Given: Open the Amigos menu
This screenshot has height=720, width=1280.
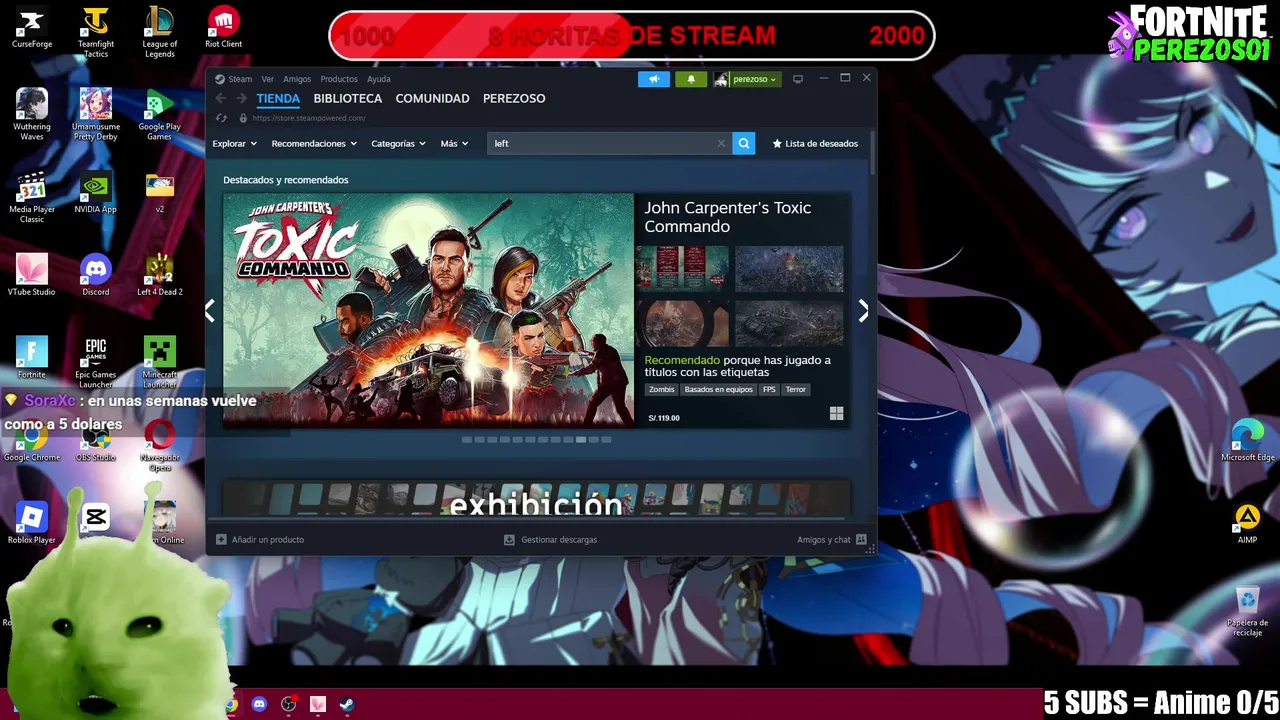Looking at the screenshot, I should (297, 79).
